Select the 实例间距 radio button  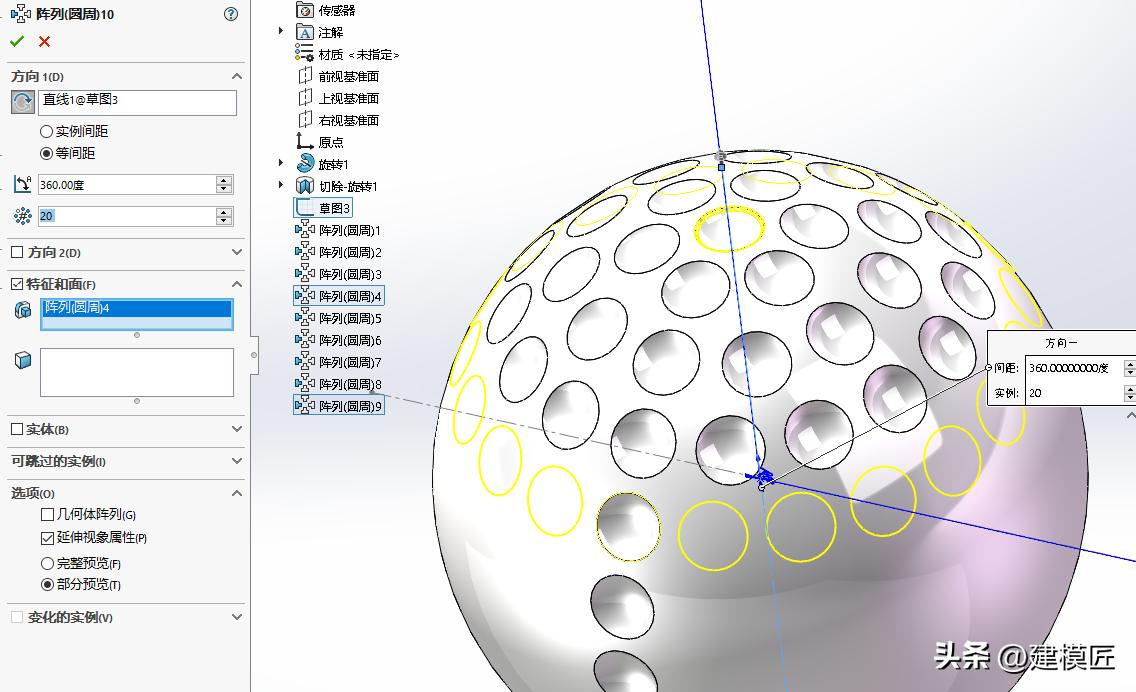coord(46,134)
